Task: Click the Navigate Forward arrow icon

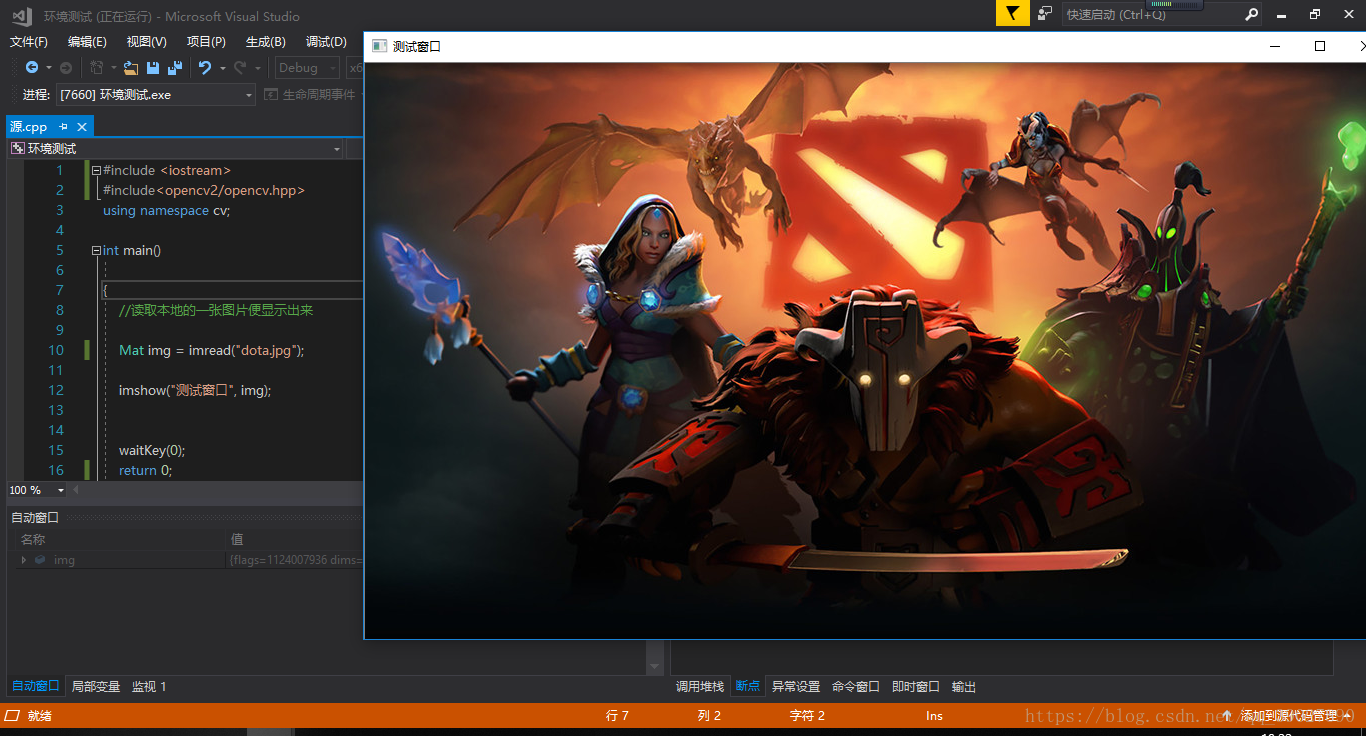Action: click(x=66, y=67)
